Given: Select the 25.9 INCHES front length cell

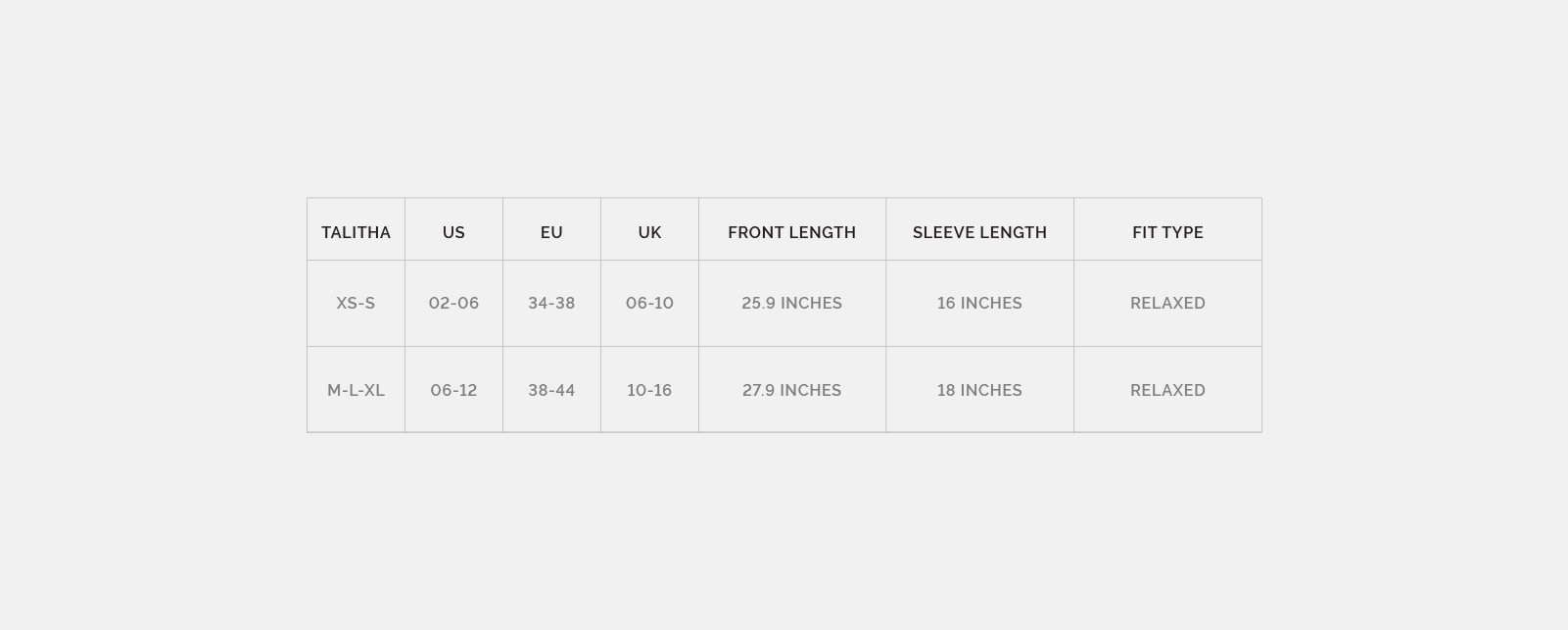Looking at the screenshot, I should [791, 303].
